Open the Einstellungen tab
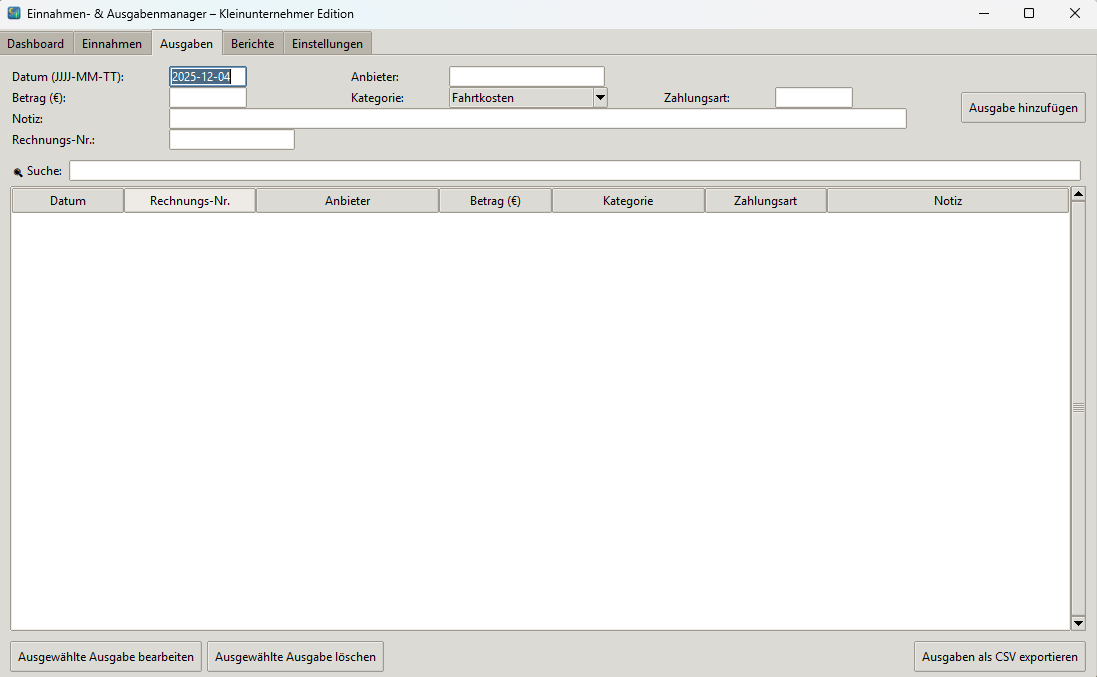 (327, 43)
